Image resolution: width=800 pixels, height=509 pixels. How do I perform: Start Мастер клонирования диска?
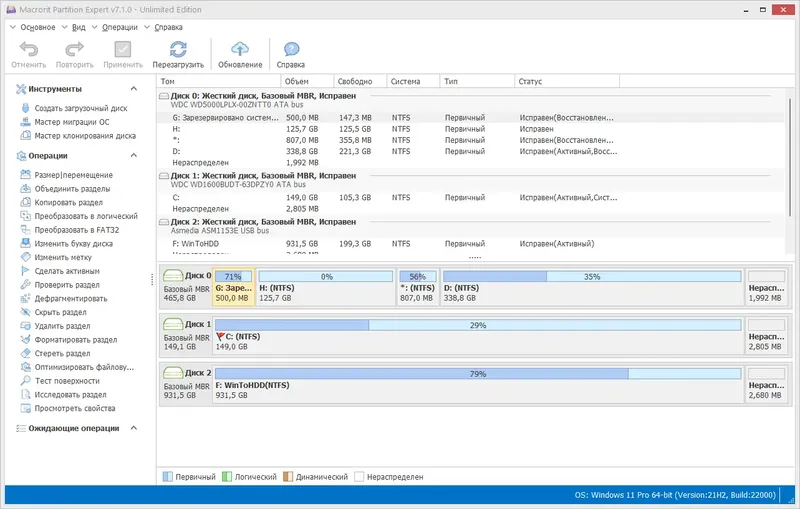pyautogui.click(x=85, y=135)
